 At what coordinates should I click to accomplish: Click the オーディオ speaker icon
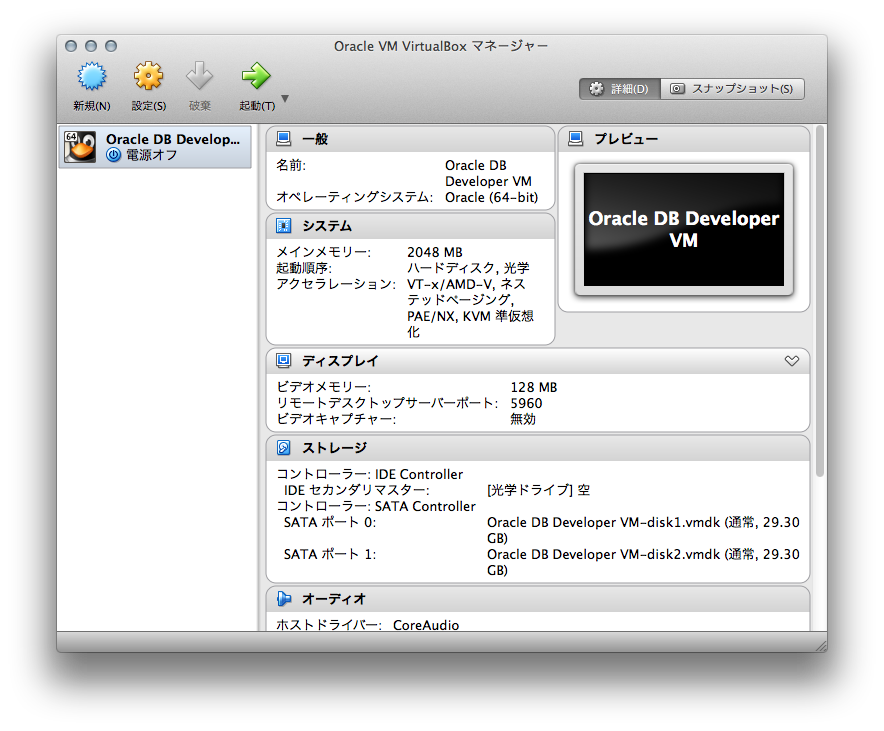[284, 599]
